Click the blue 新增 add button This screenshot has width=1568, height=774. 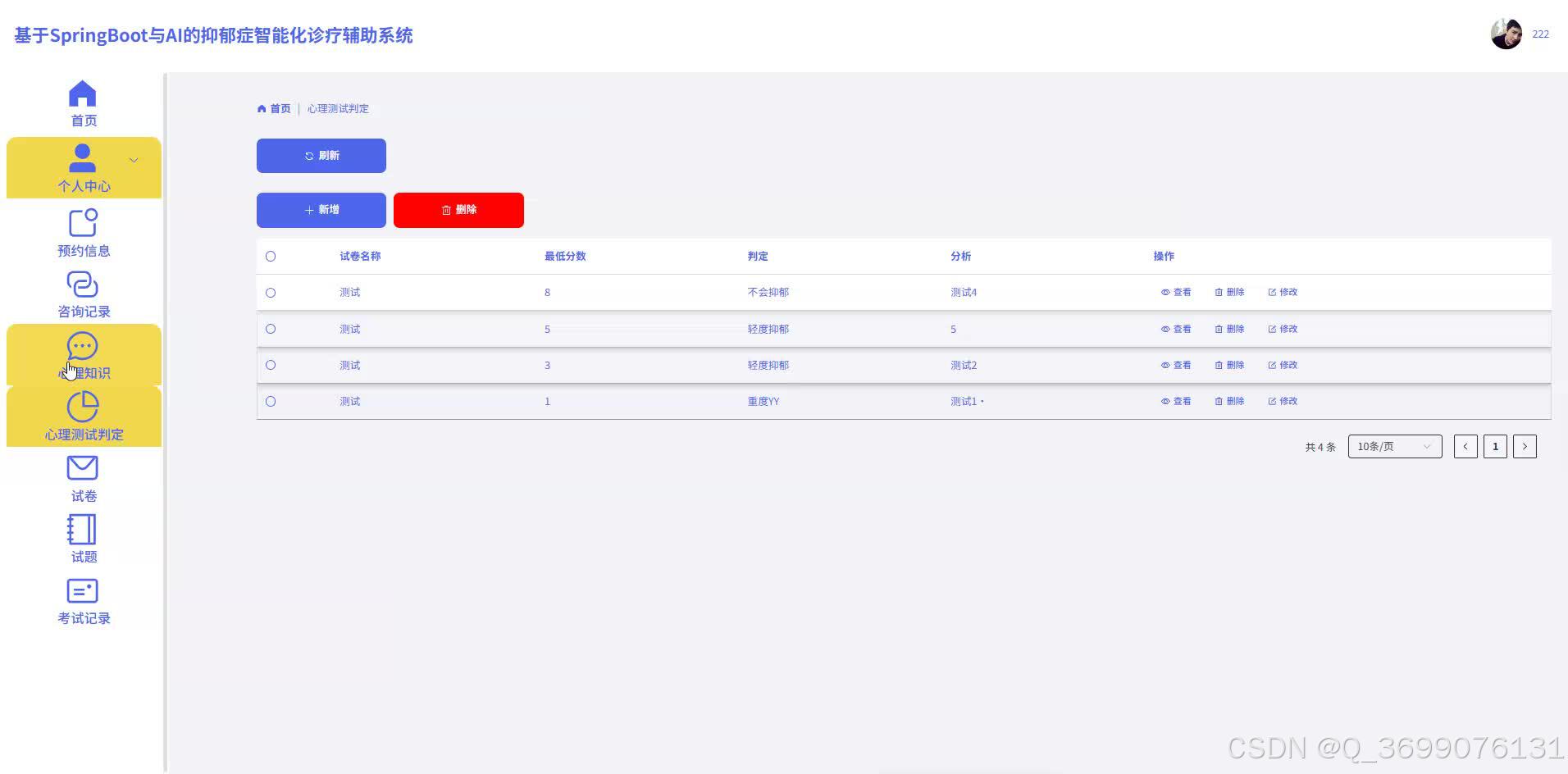321,210
